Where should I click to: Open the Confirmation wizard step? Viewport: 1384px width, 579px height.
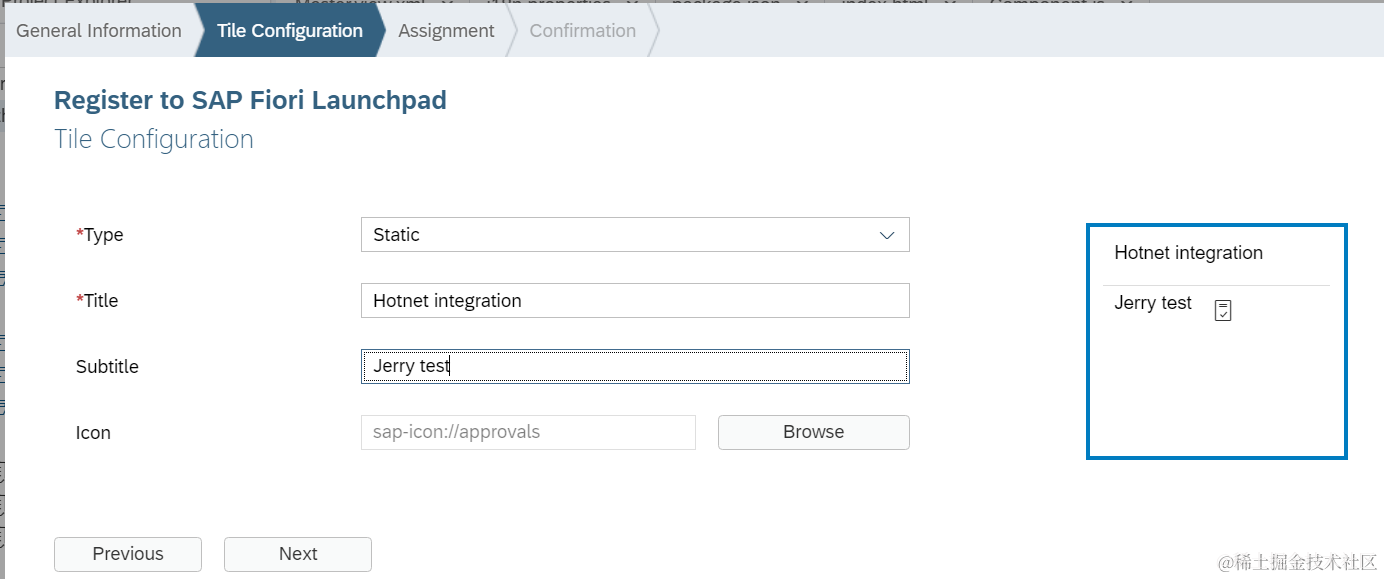(x=582, y=31)
